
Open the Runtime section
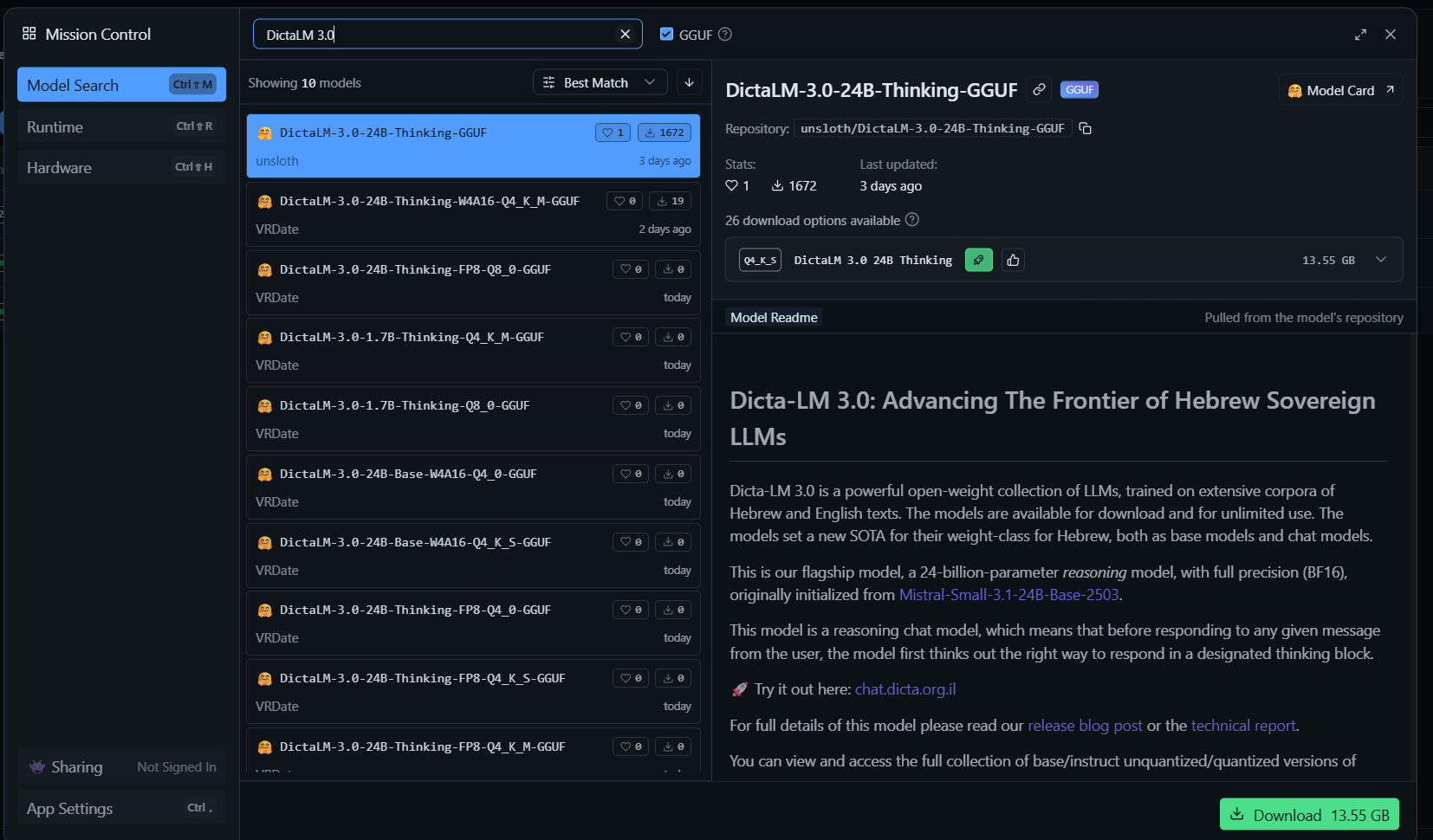[x=121, y=126]
